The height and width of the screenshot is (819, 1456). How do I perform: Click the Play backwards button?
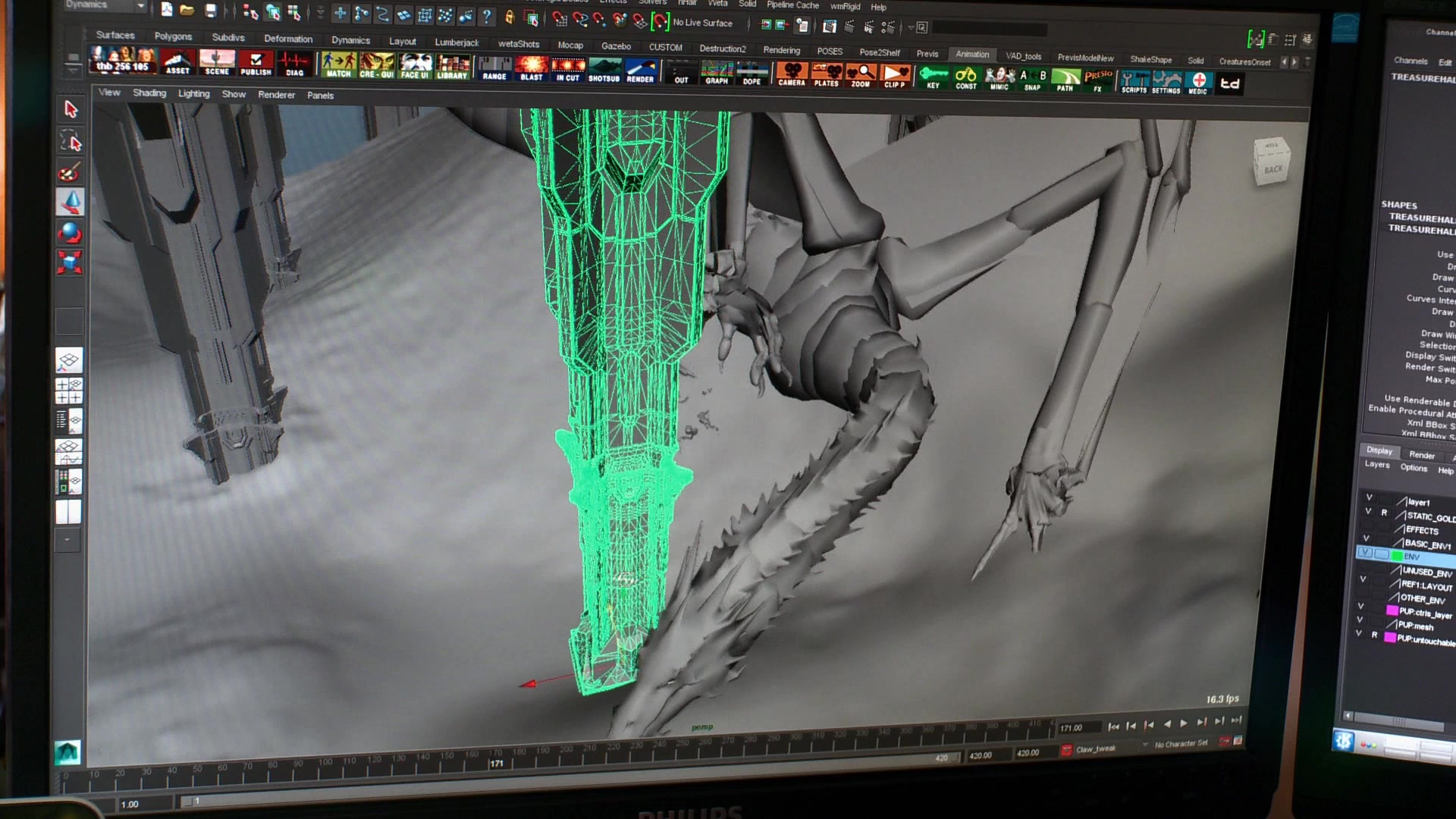pyautogui.click(x=1167, y=723)
